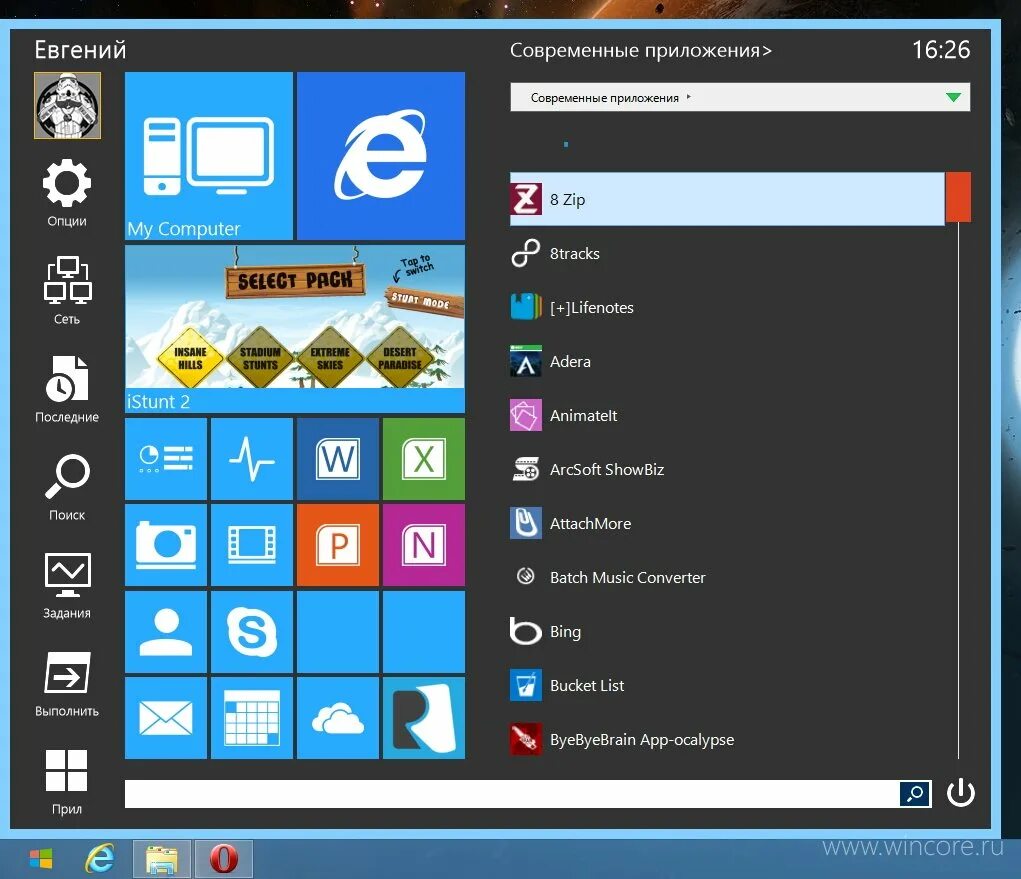Open the Выполнить run icon

67,673
